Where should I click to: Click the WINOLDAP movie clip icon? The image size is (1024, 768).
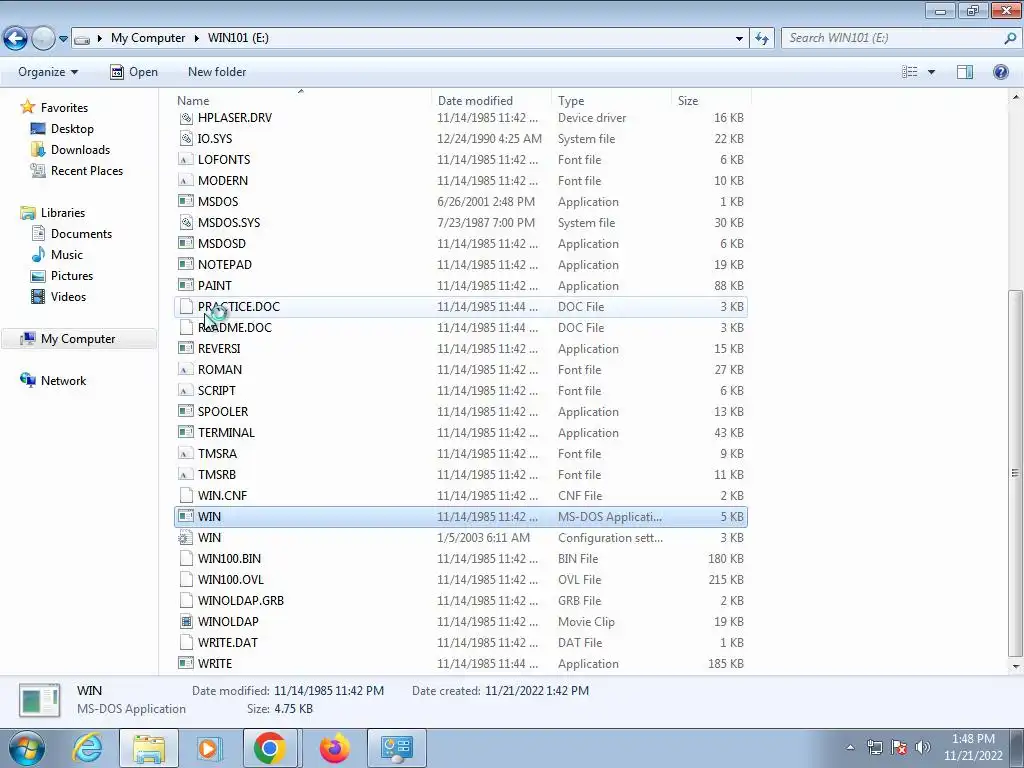pyautogui.click(x=186, y=622)
